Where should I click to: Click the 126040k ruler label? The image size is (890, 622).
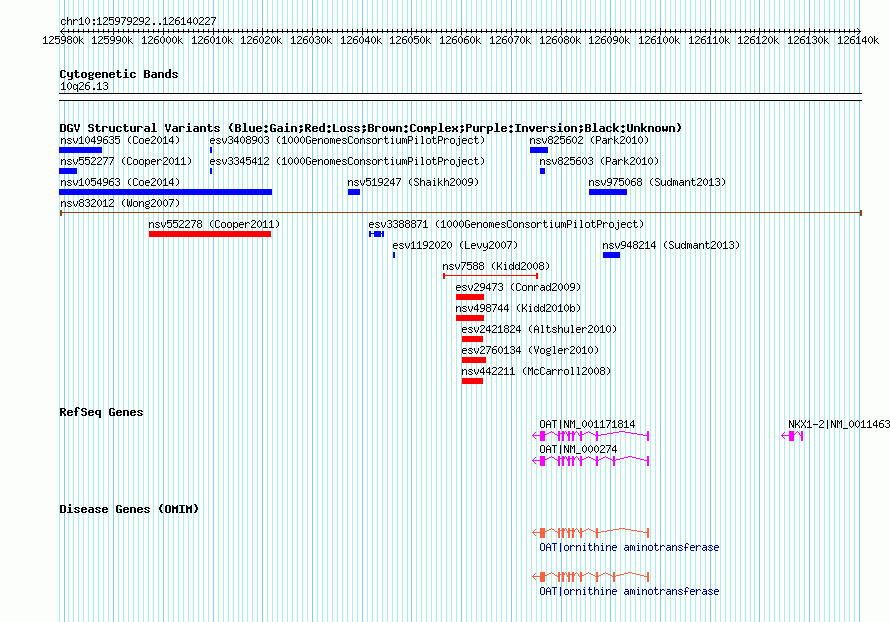pyautogui.click(x=361, y=40)
